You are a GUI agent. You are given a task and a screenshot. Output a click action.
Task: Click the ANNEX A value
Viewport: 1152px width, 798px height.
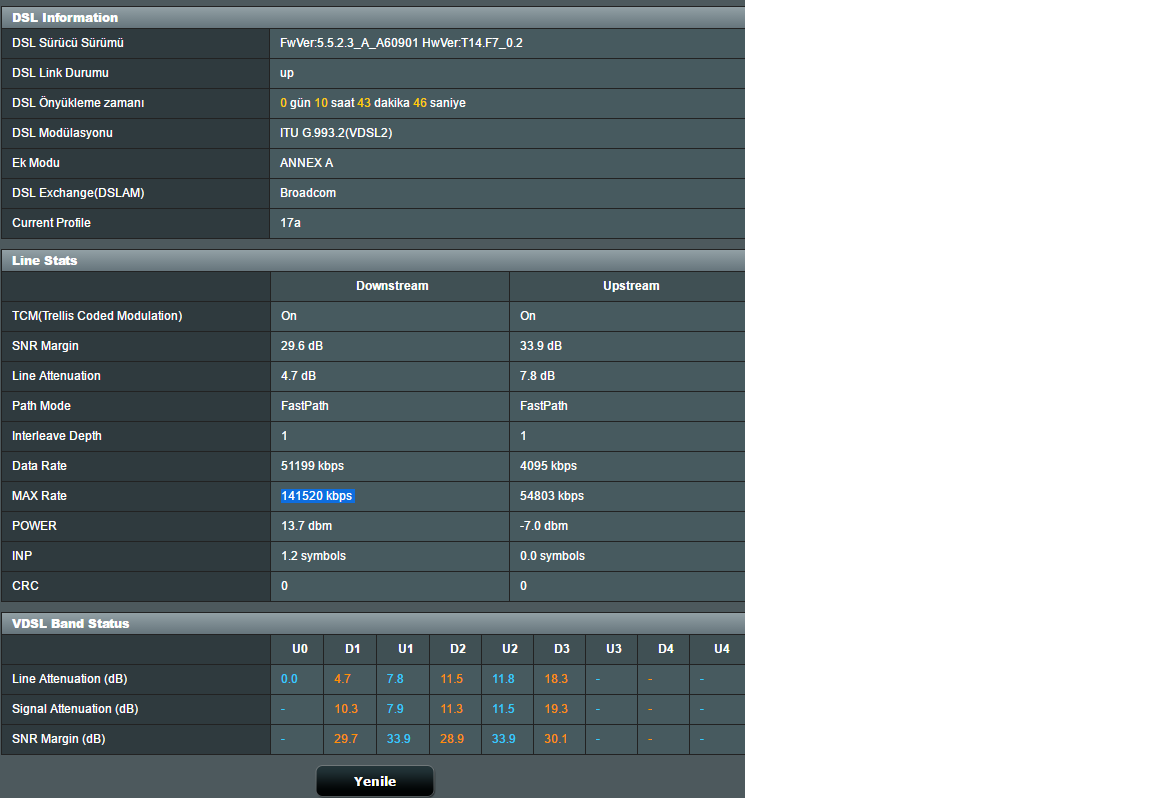point(306,163)
